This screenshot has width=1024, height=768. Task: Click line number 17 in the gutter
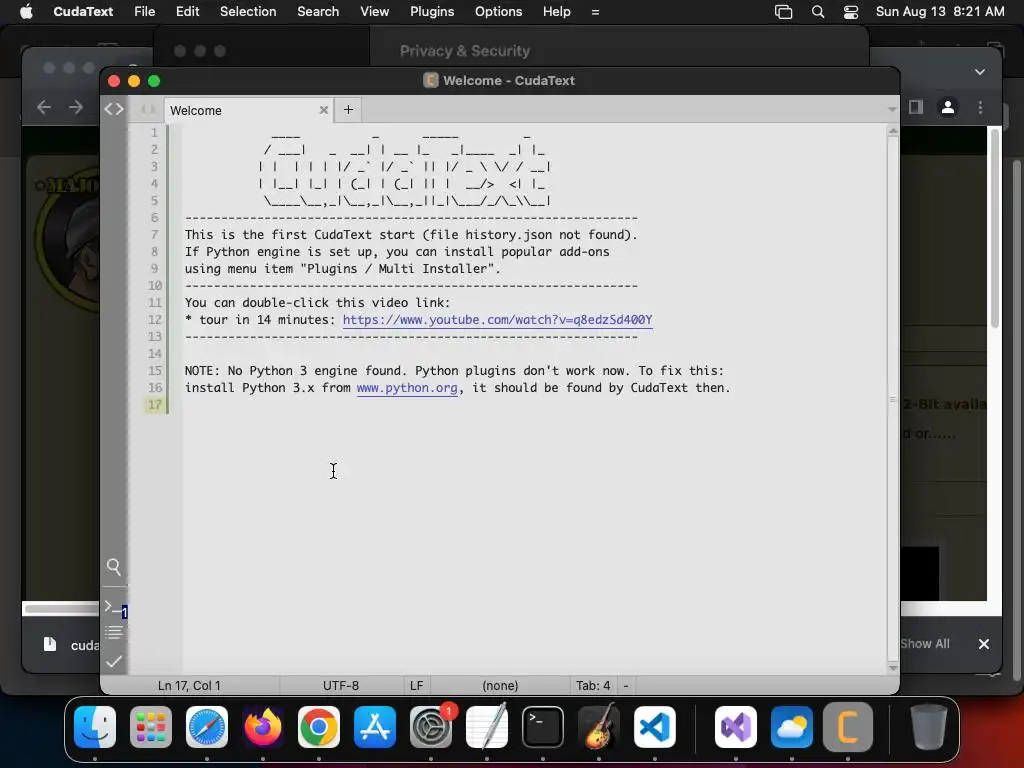[x=154, y=404]
